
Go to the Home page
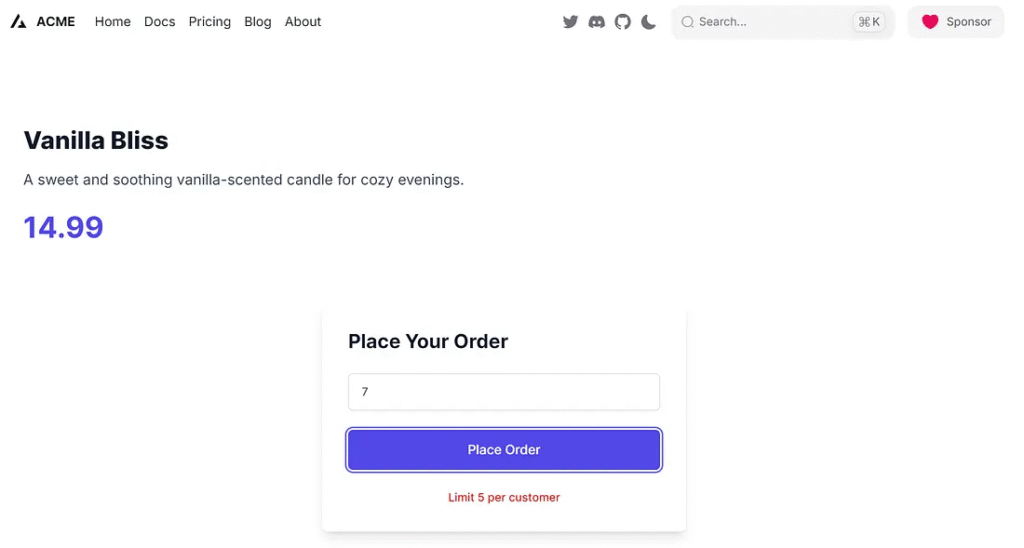click(x=113, y=22)
